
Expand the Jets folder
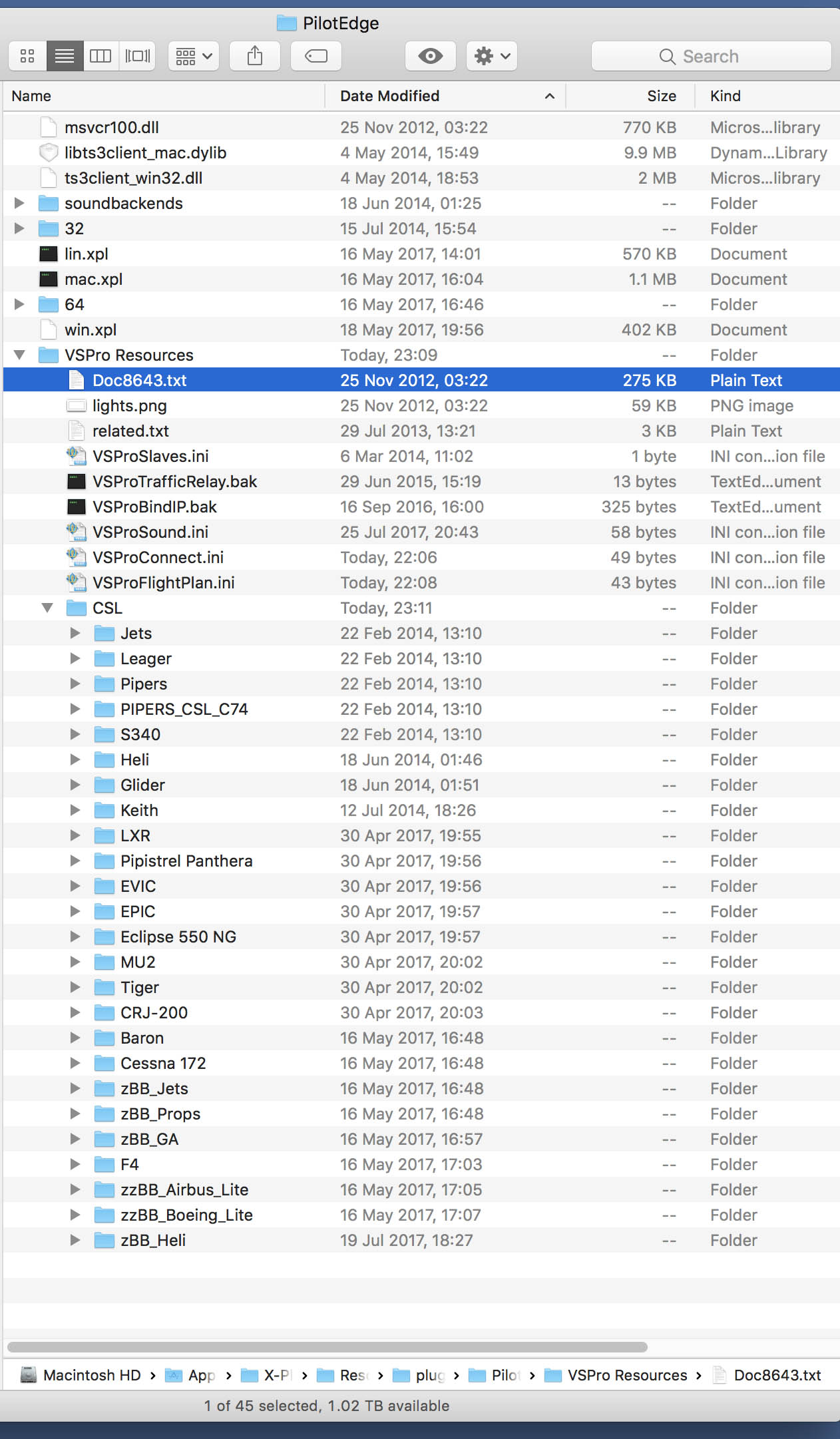coord(75,633)
